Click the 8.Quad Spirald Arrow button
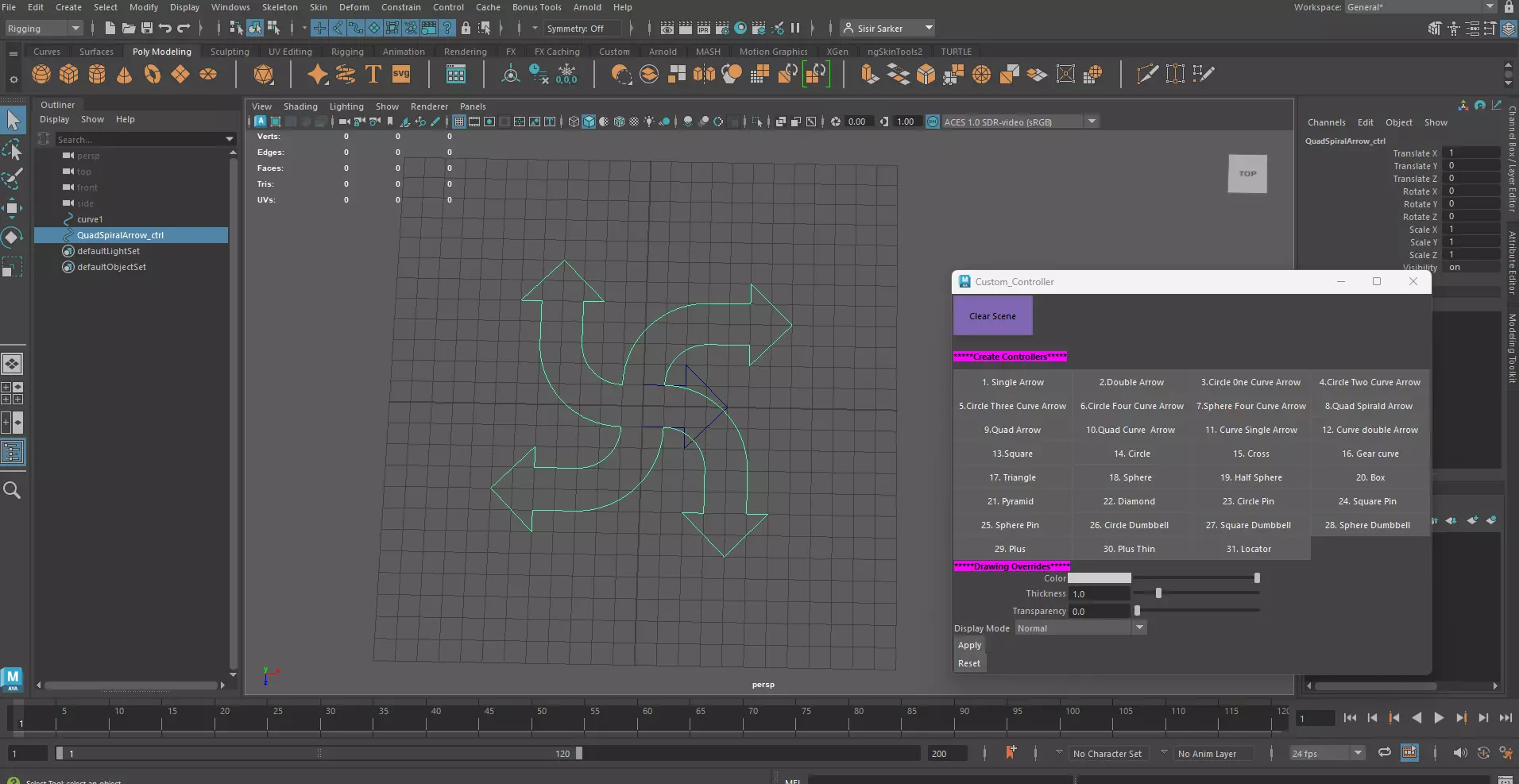The width and height of the screenshot is (1519, 784). (1369, 406)
